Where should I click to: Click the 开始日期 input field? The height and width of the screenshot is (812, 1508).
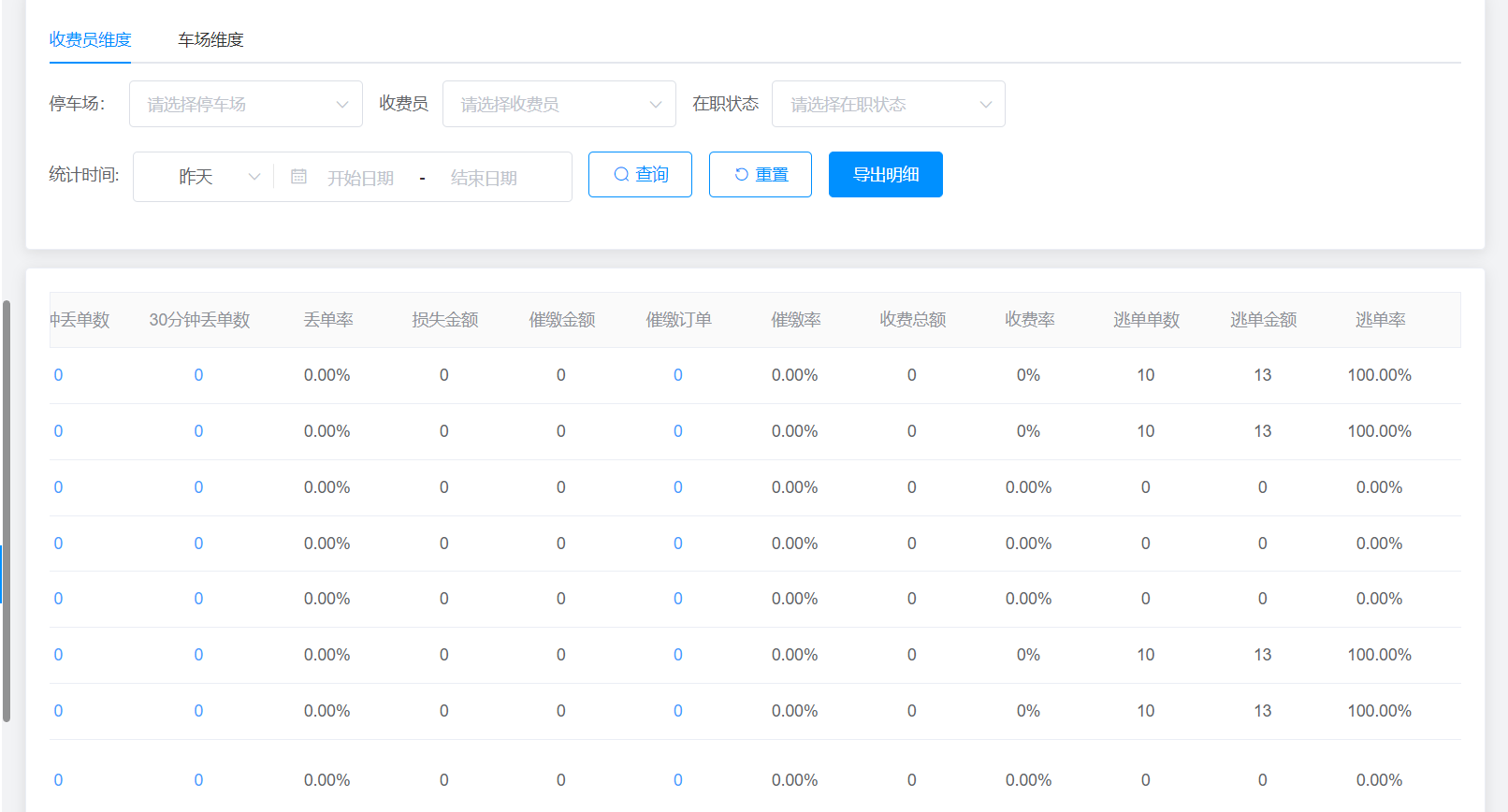click(x=360, y=178)
